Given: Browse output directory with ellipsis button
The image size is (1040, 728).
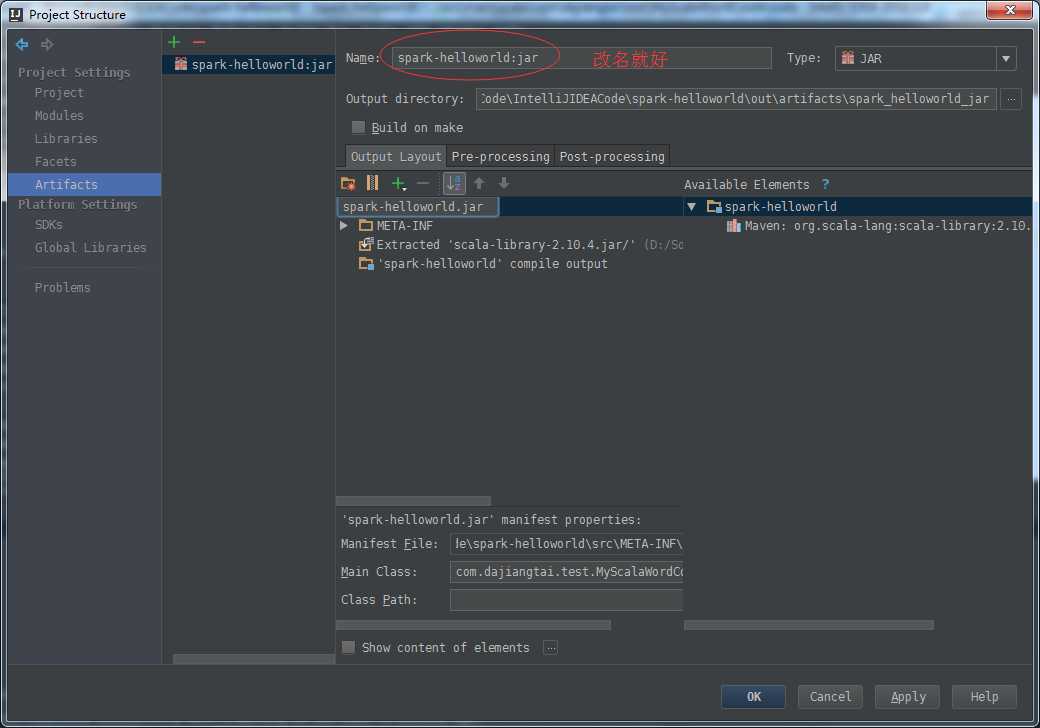Looking at the screenshot, I should (x=1011, y=99).
